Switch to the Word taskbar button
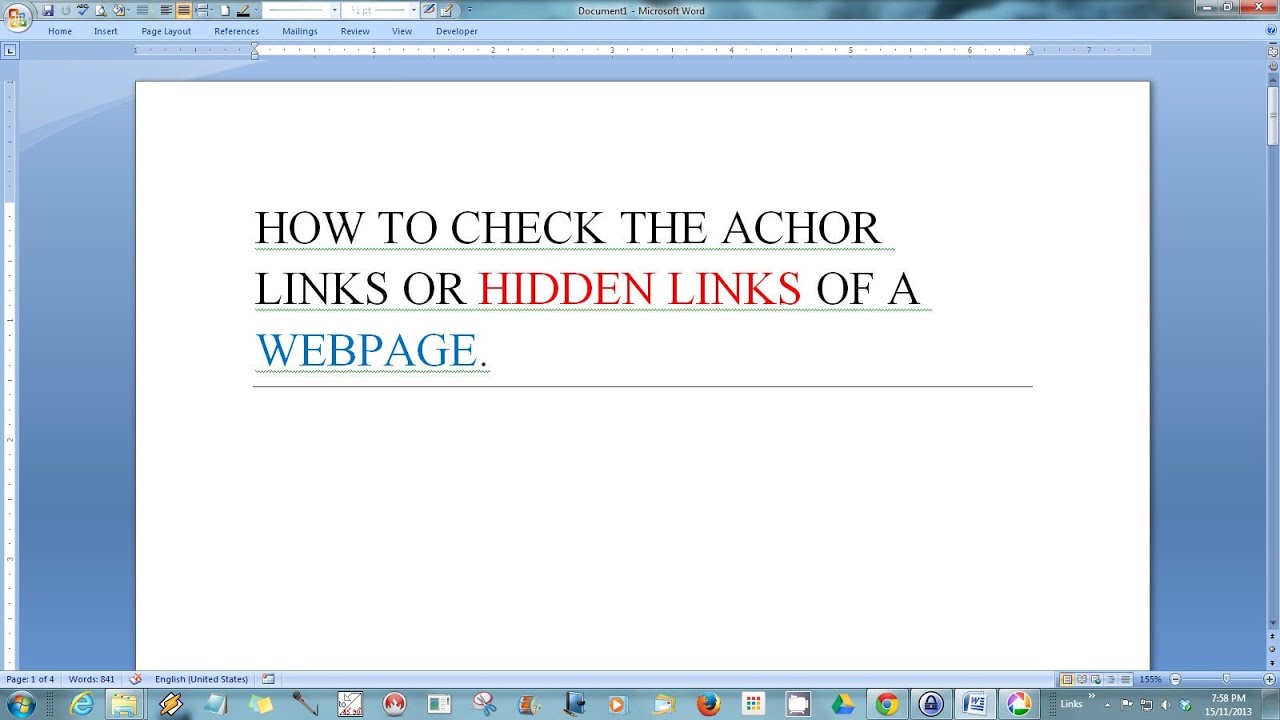Image resolution: width=1280 pixels, height=720 pixels. pyautogui.click(x=974, y=704)
